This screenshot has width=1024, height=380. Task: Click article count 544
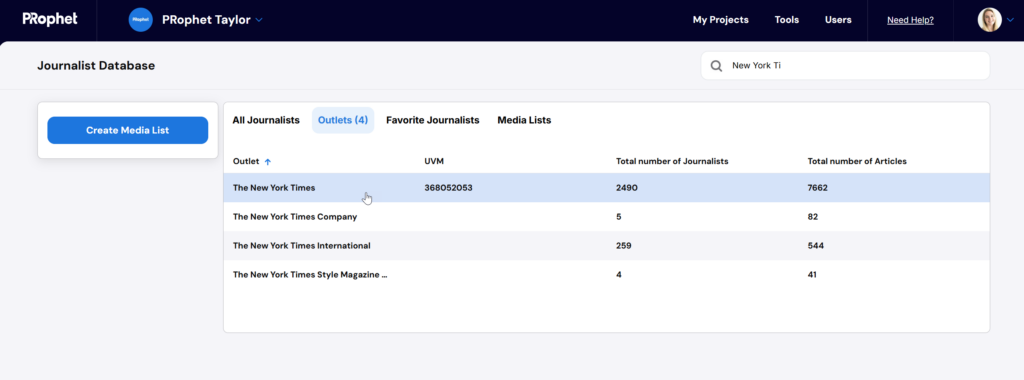(816, 246)
